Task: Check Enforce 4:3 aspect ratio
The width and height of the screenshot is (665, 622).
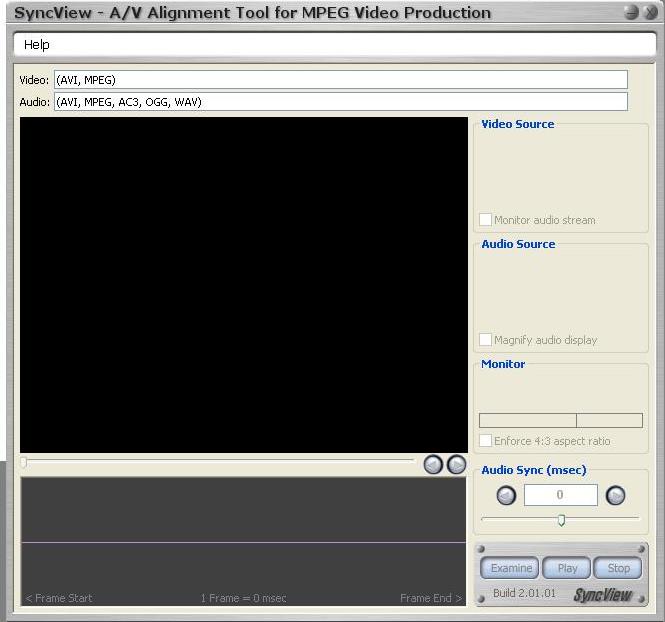Action: coord(485,441)
